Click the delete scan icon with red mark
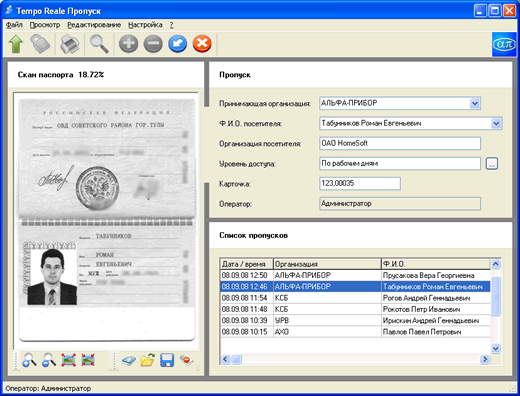 [186, 360]
